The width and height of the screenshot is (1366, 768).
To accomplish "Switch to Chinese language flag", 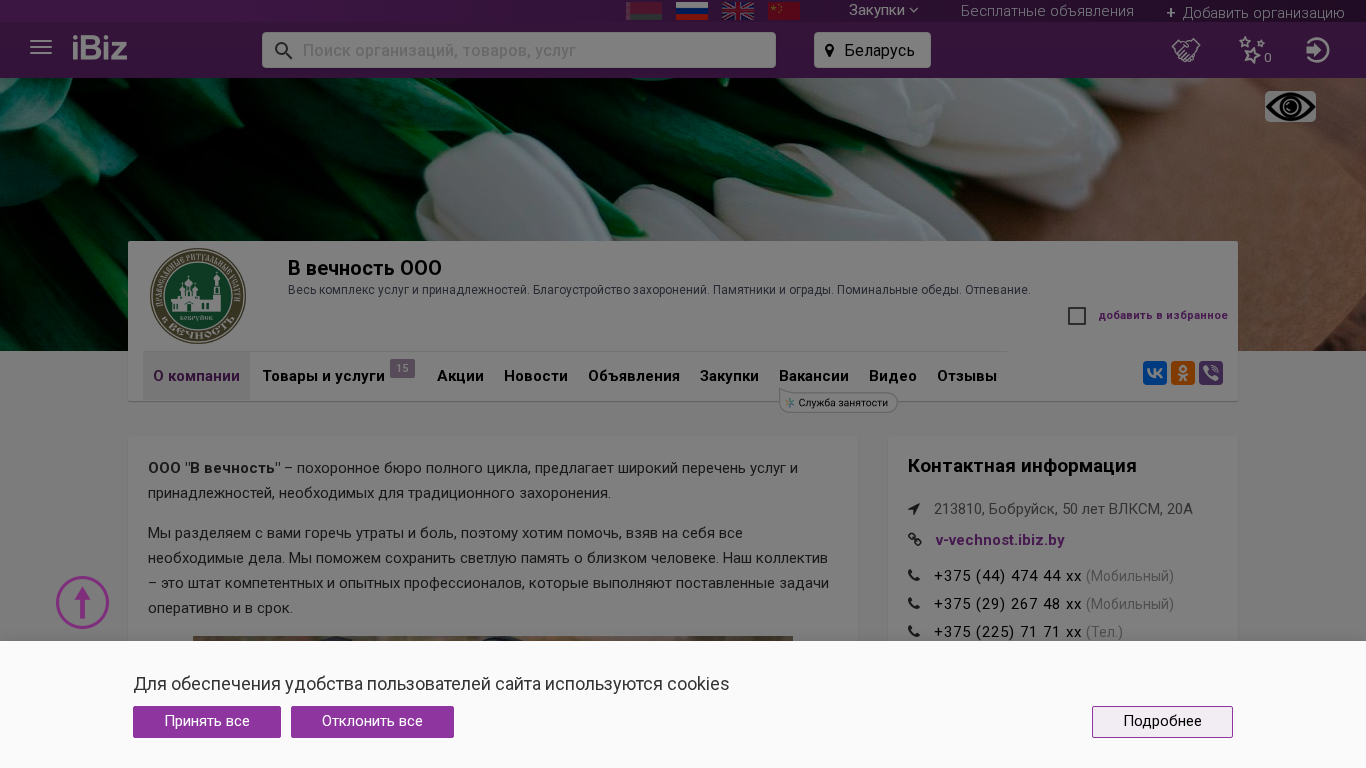I will [784, 11].
